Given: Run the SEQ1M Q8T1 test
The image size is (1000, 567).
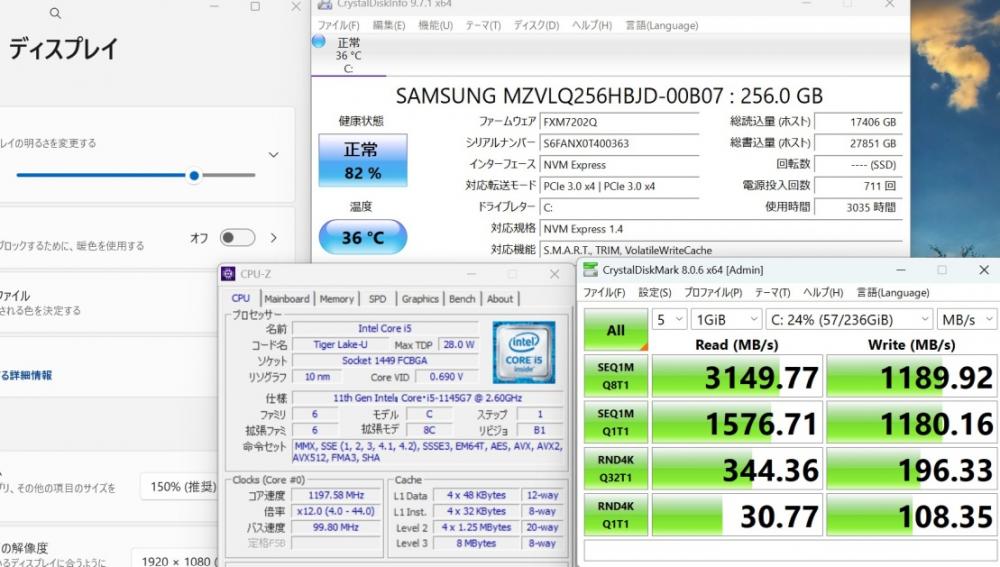Looking at the screenshot, I should pyautogui.click(x=616, y=376).
